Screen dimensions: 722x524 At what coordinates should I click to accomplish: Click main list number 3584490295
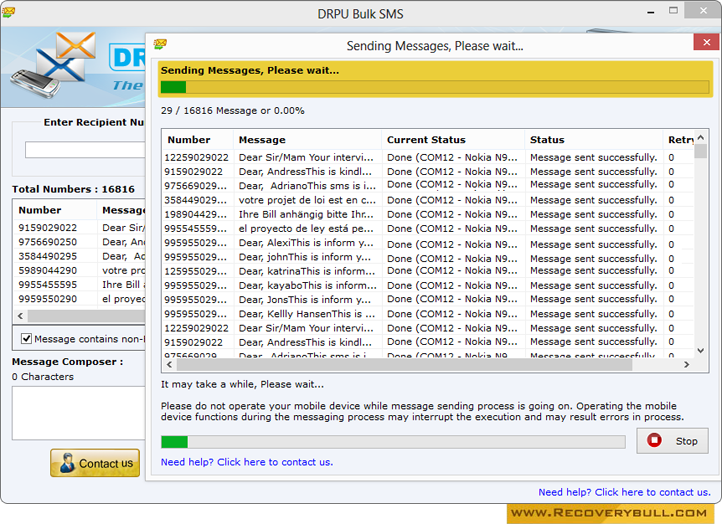[x=48, y=256]
